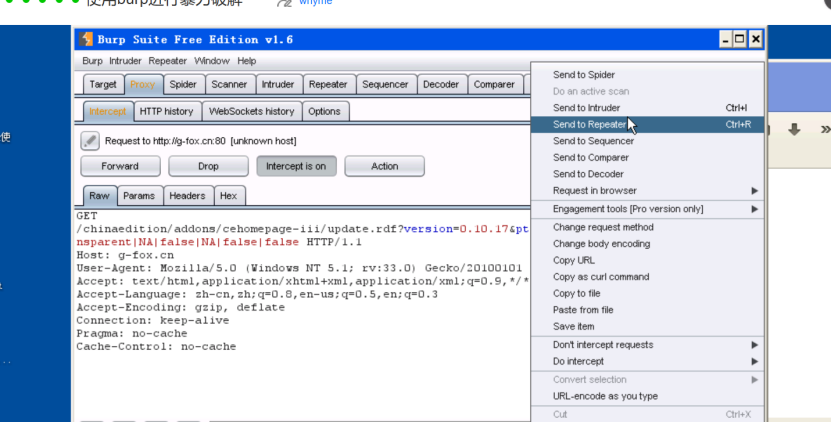Switch to the Sequencer tab

click(x=385, y=84)
